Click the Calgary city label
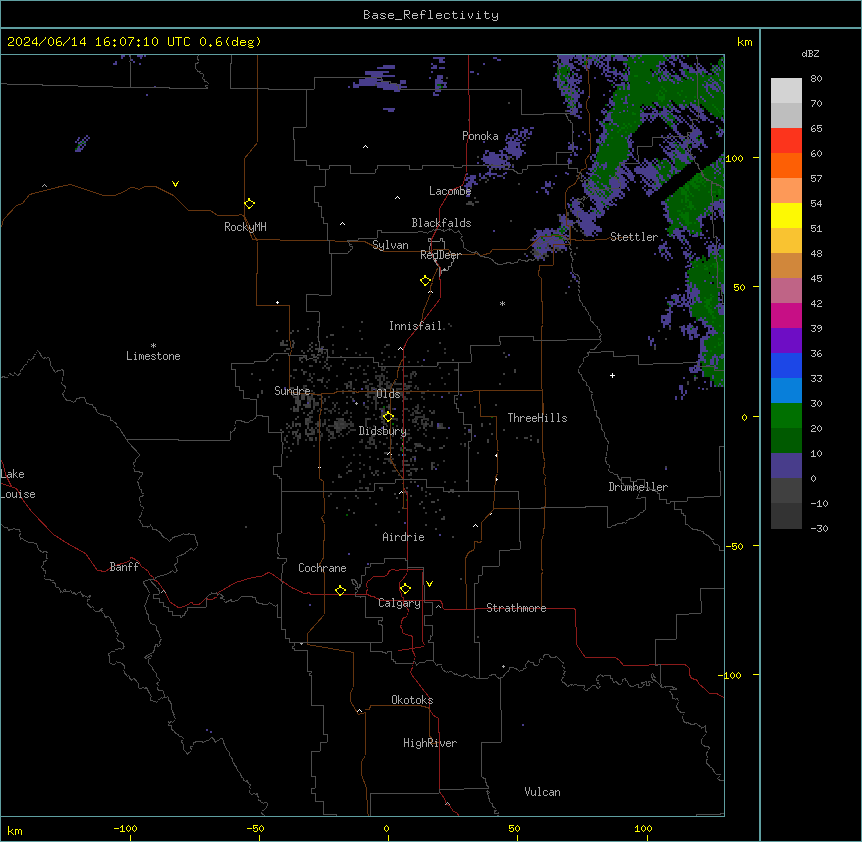Image resolution: width=862 pixels, height=842 pixels. 400,603
